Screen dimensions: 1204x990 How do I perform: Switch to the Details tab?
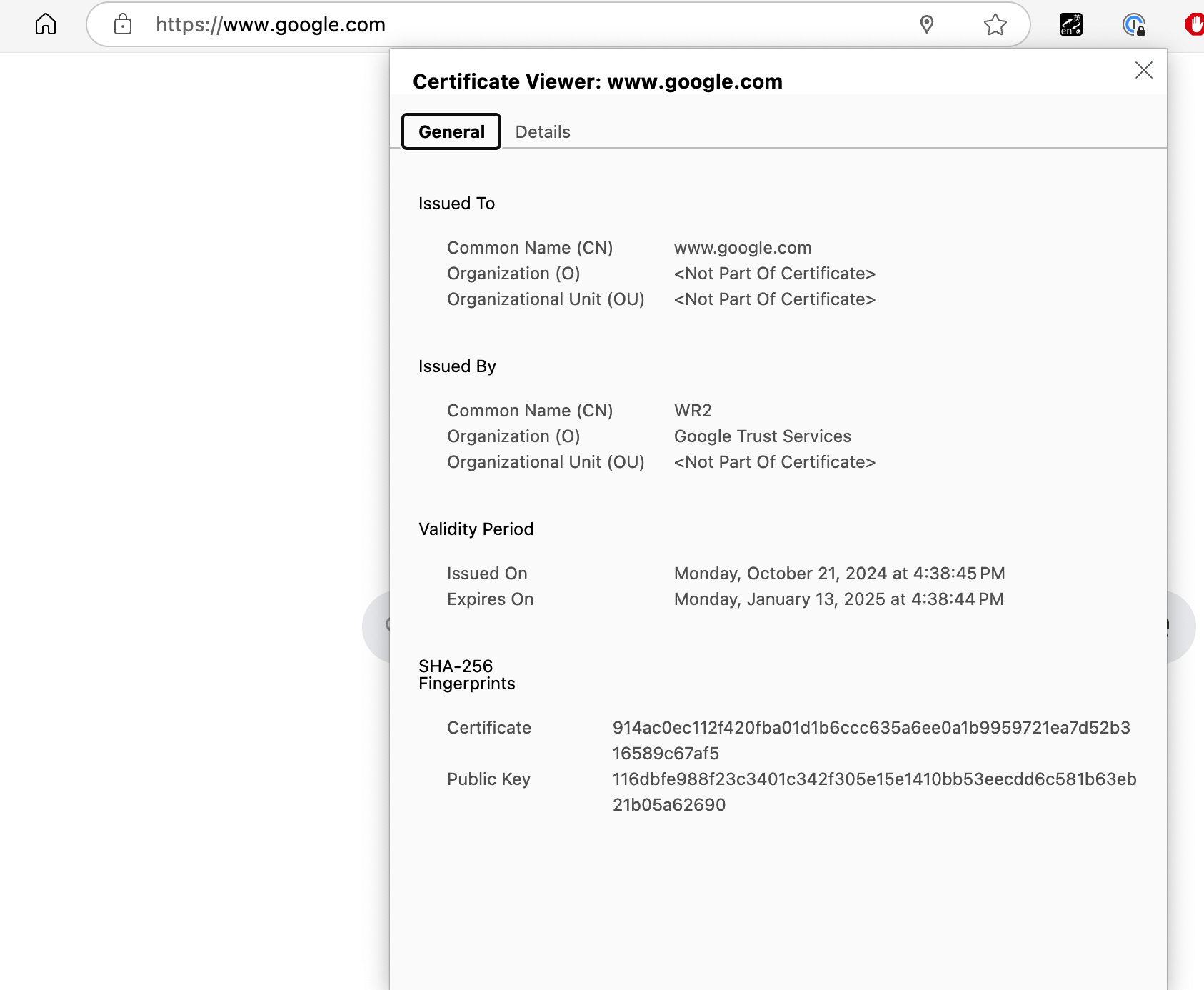pyautogui.click(x=543, y=132)
